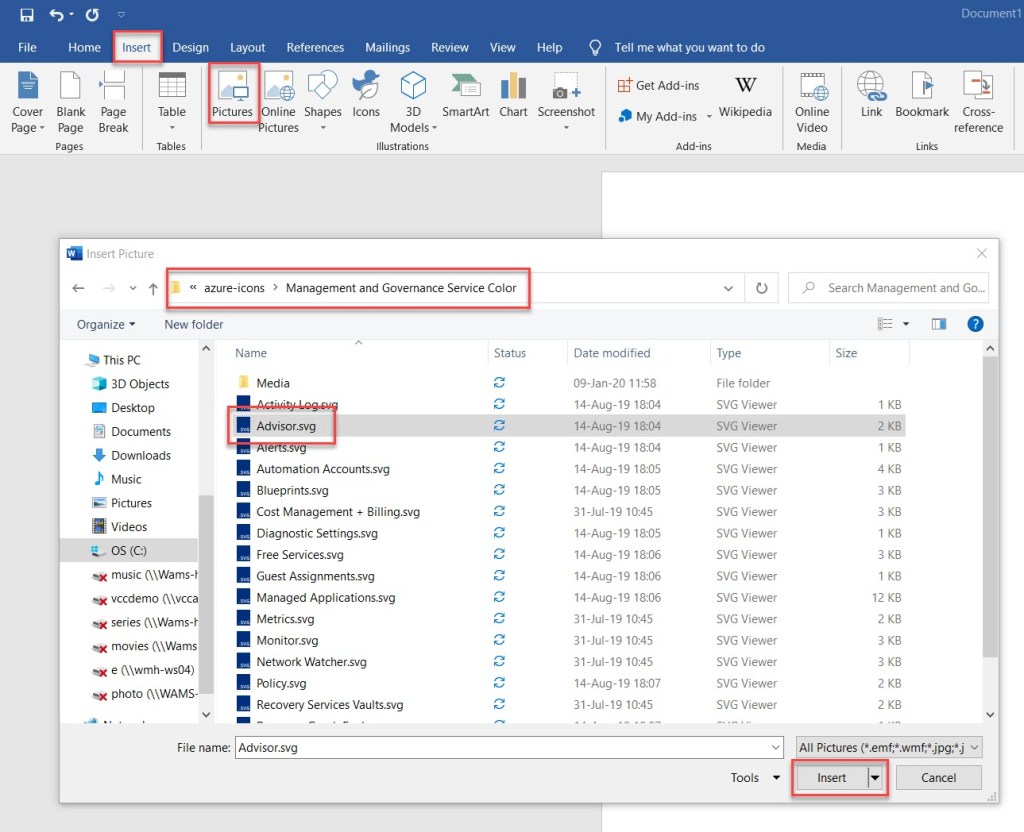Click the Pictures icon in the ribbon
The image size is (1024, 832).
tap(233, 94)
